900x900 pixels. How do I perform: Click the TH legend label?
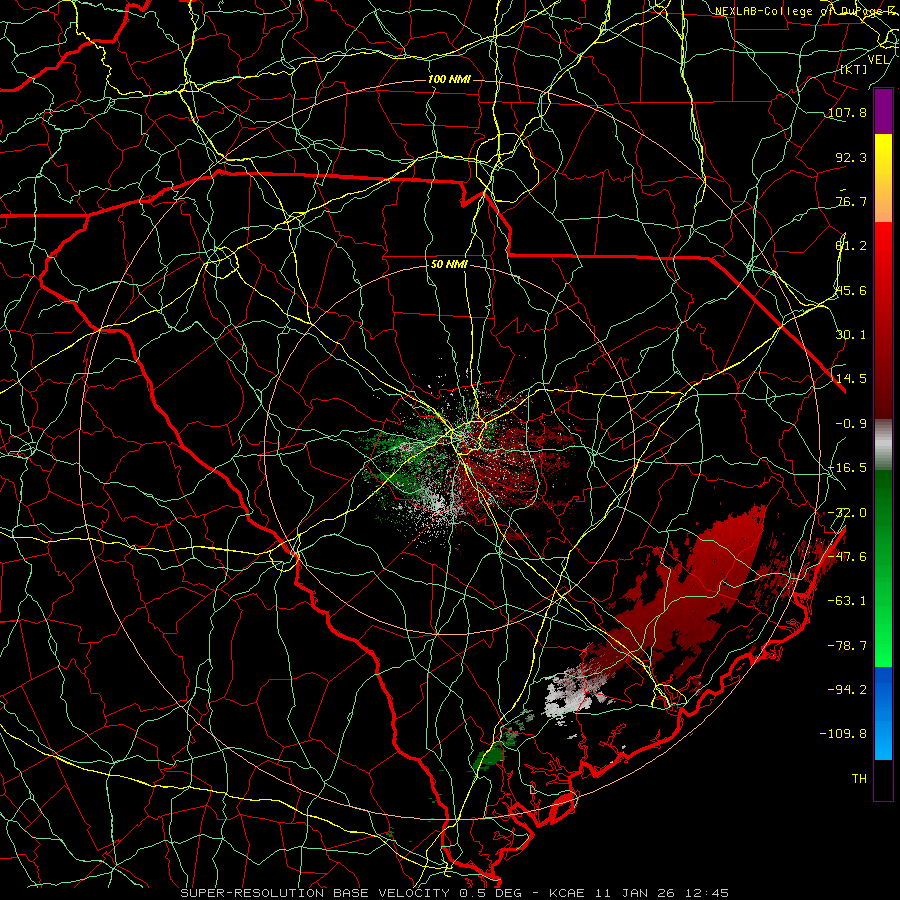tap(859, 779)
